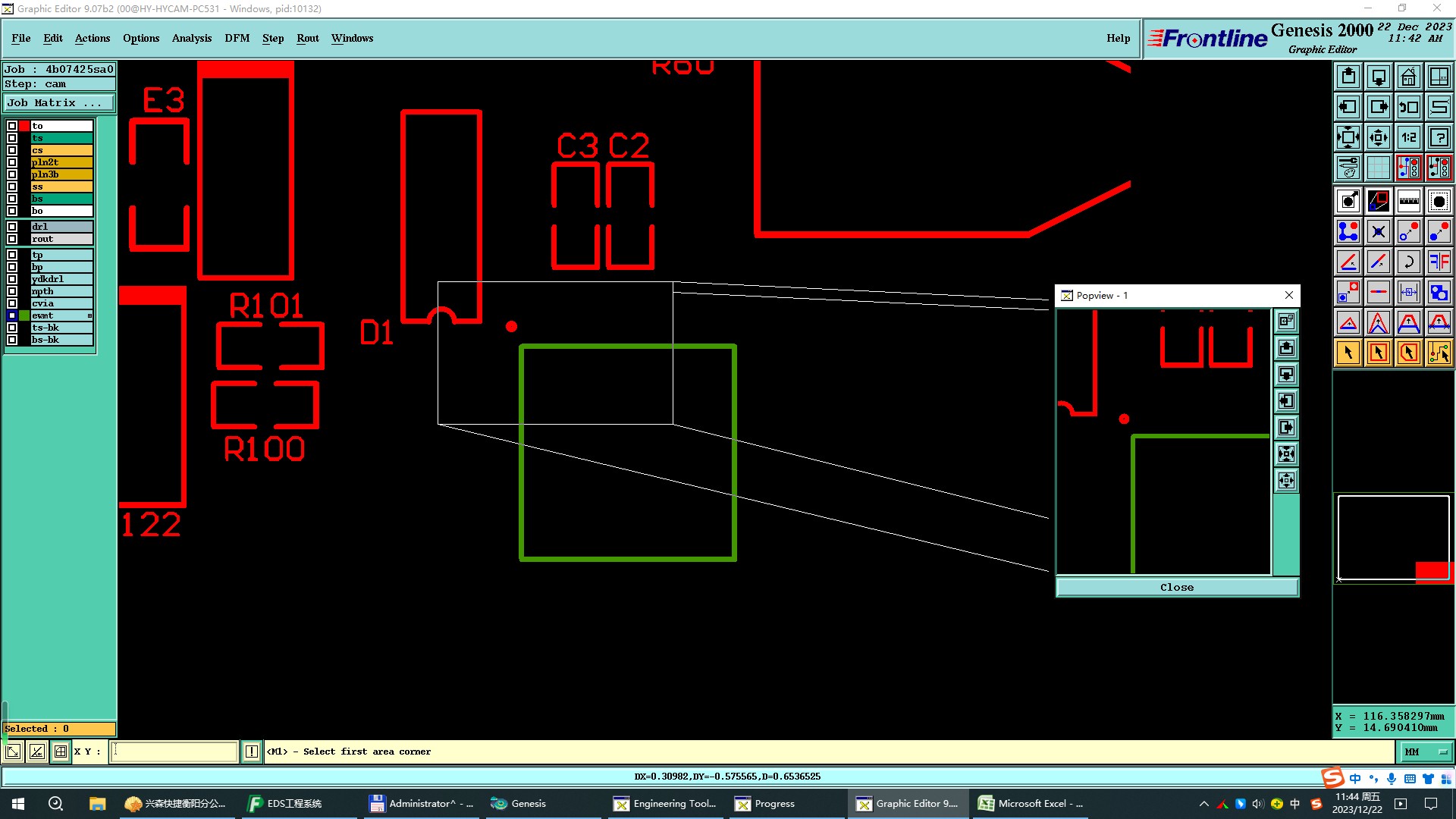The height and width of the screenshot is (819, 1456).
Task: Click the red 'to' layer color swatch
Action: click(x=24, y=126)
